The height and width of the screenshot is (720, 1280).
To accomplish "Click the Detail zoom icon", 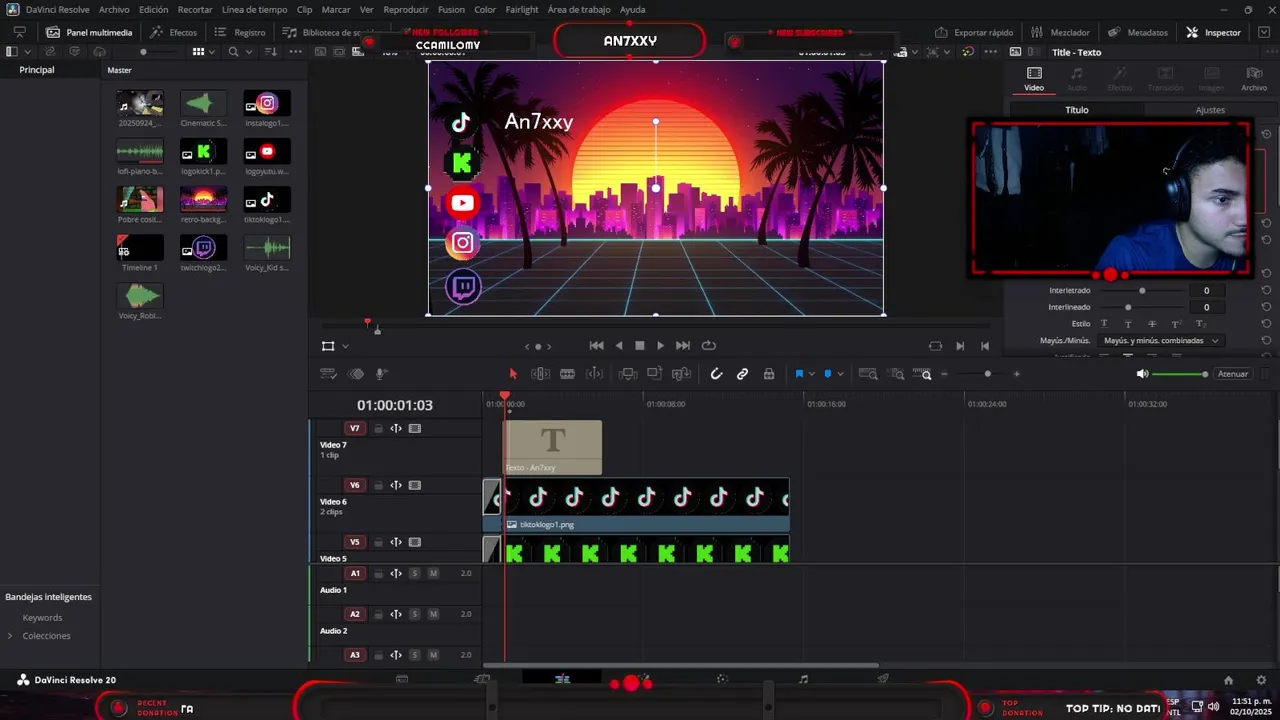I will pyautogui.click(x=897, y=374).
